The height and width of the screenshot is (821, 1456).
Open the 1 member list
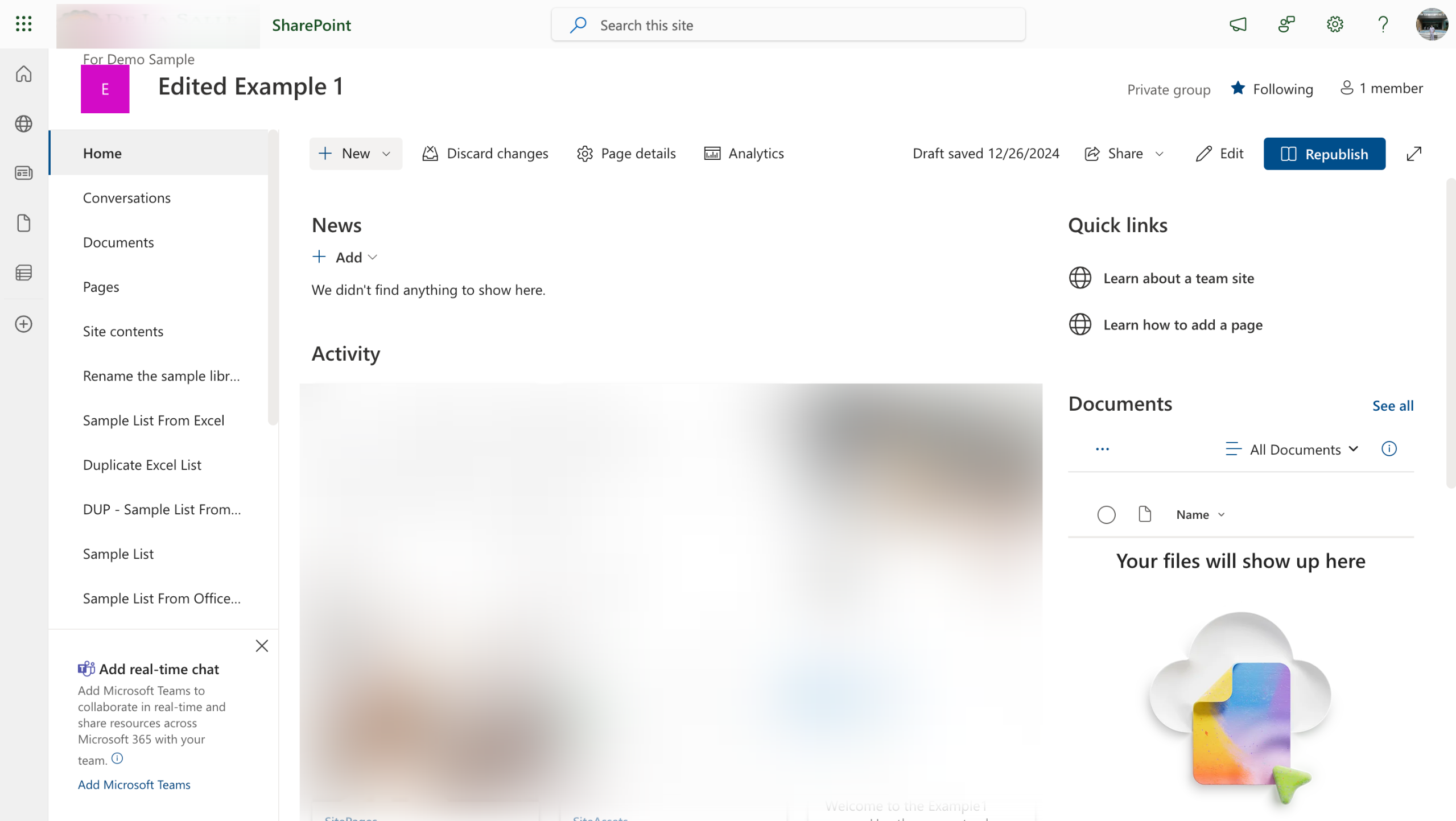tap(1381, 88)
